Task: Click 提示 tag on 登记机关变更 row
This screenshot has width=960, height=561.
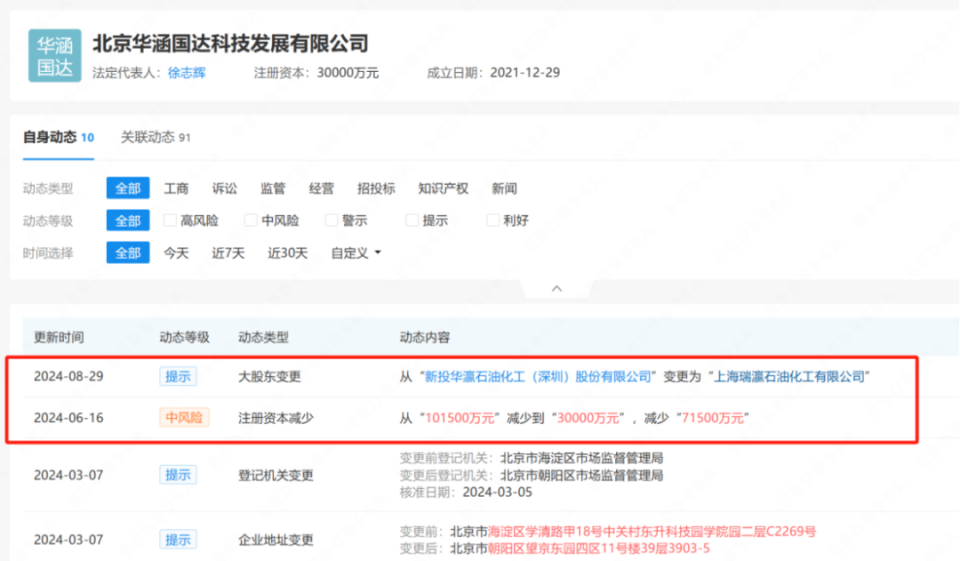Action: pyautogui.click(x=178, y=475)
